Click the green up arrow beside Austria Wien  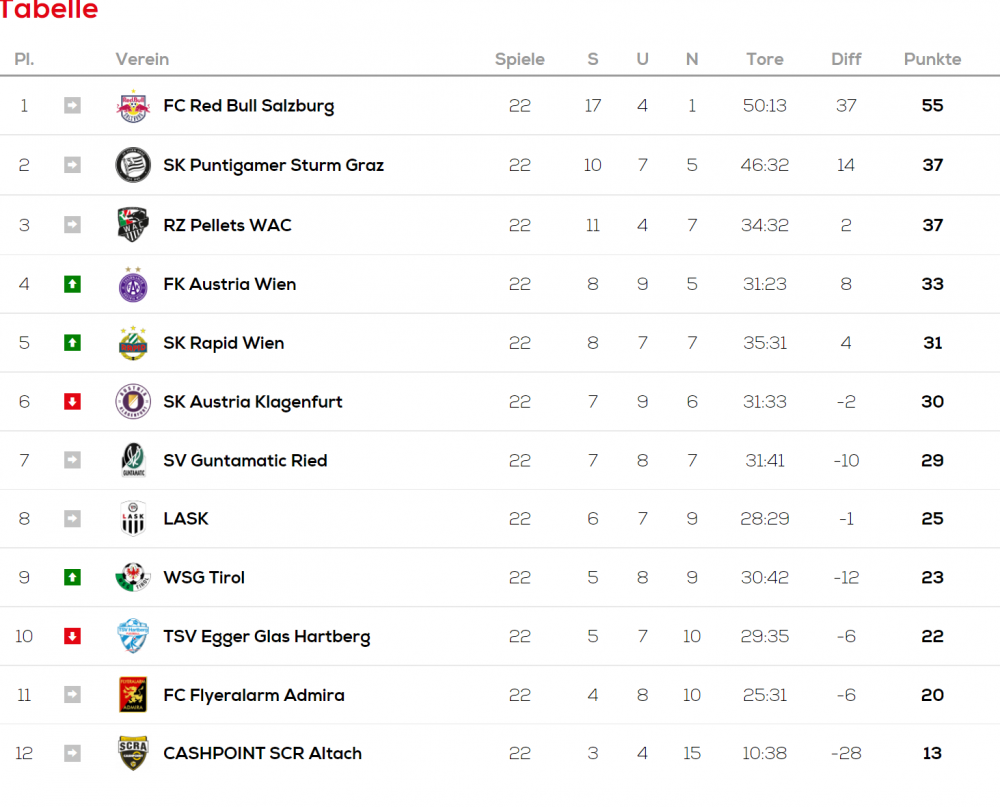[x=72, y=284]
